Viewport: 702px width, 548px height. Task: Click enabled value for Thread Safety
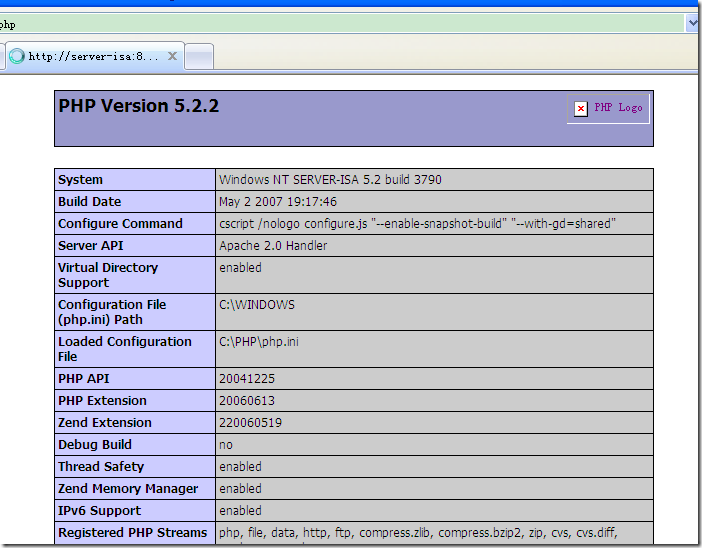point(240,467)
